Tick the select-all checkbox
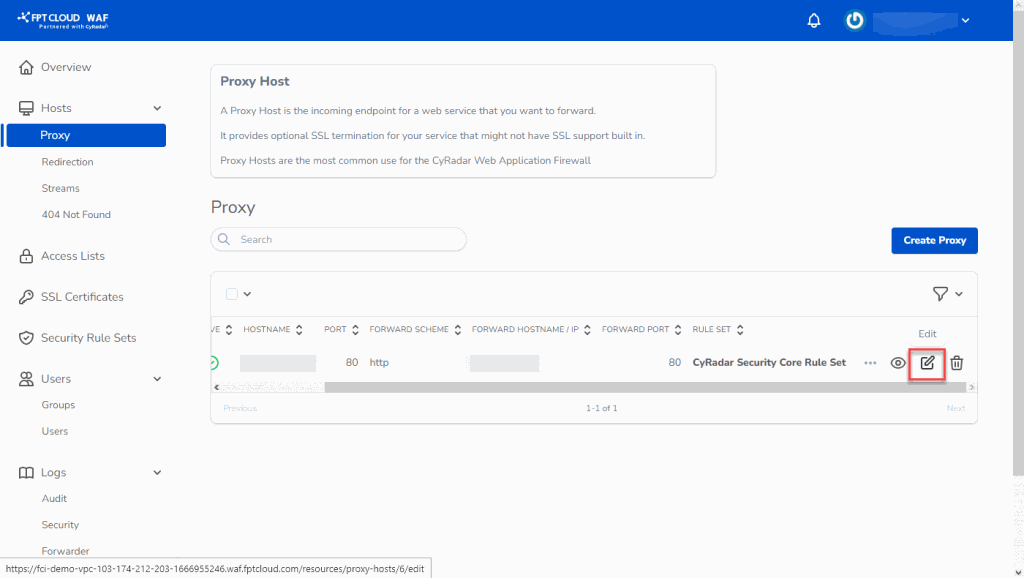The width and height of the screenshot is (1024, 578). pos(232,294)
